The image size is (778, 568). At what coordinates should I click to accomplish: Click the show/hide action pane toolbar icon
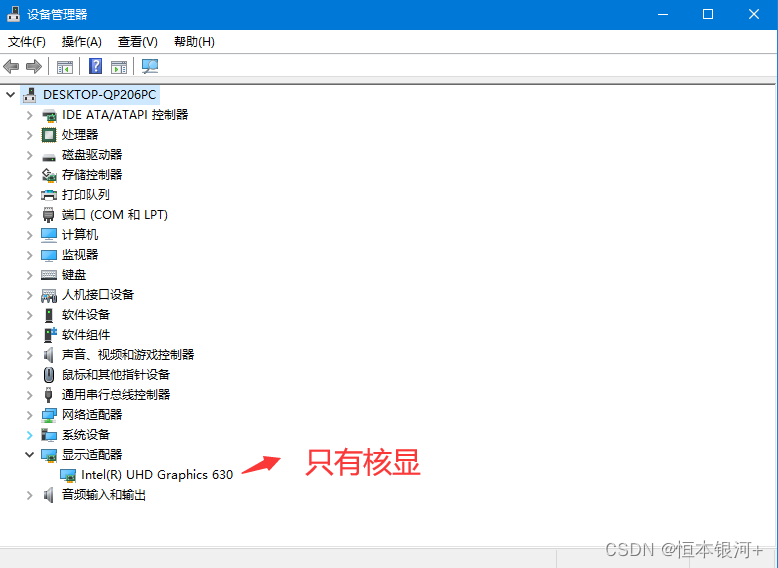(x=119, y=66)
